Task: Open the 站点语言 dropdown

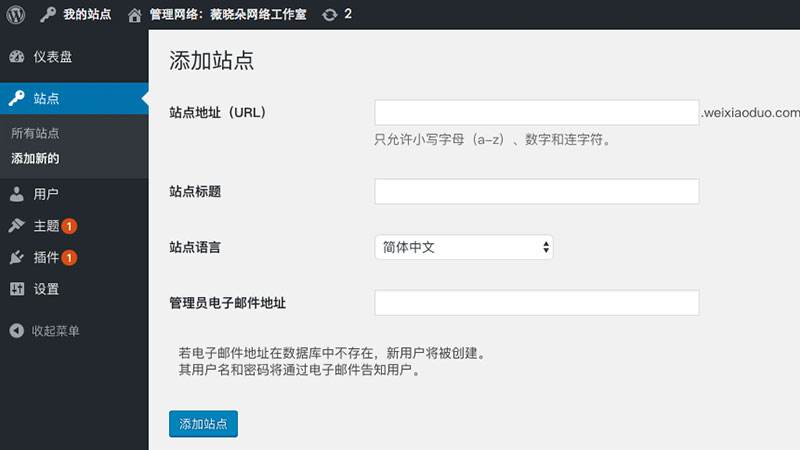Action: pos(463,247)
